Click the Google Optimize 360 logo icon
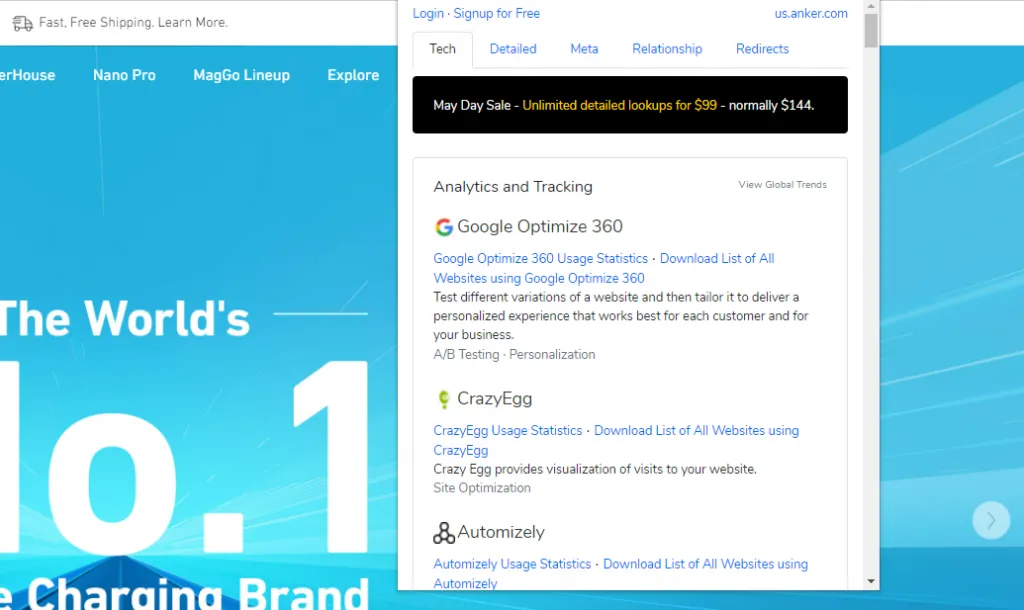The height and width of the screenshot is (610, 1024). (x=444, y=227)
